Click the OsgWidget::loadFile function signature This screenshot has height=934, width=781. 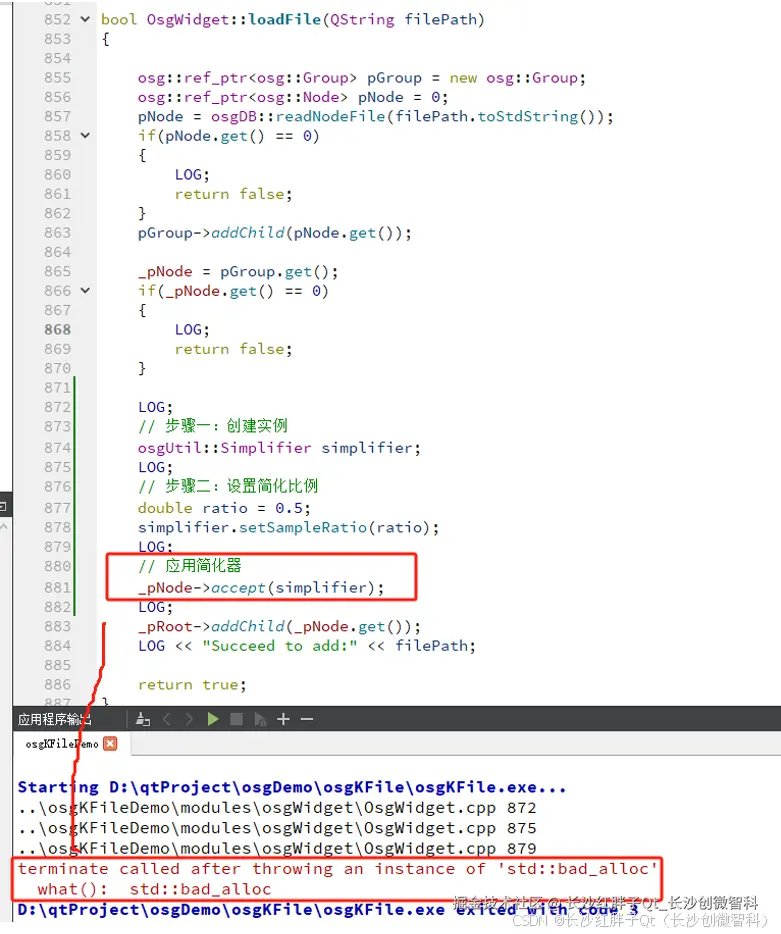pos(293,20)
